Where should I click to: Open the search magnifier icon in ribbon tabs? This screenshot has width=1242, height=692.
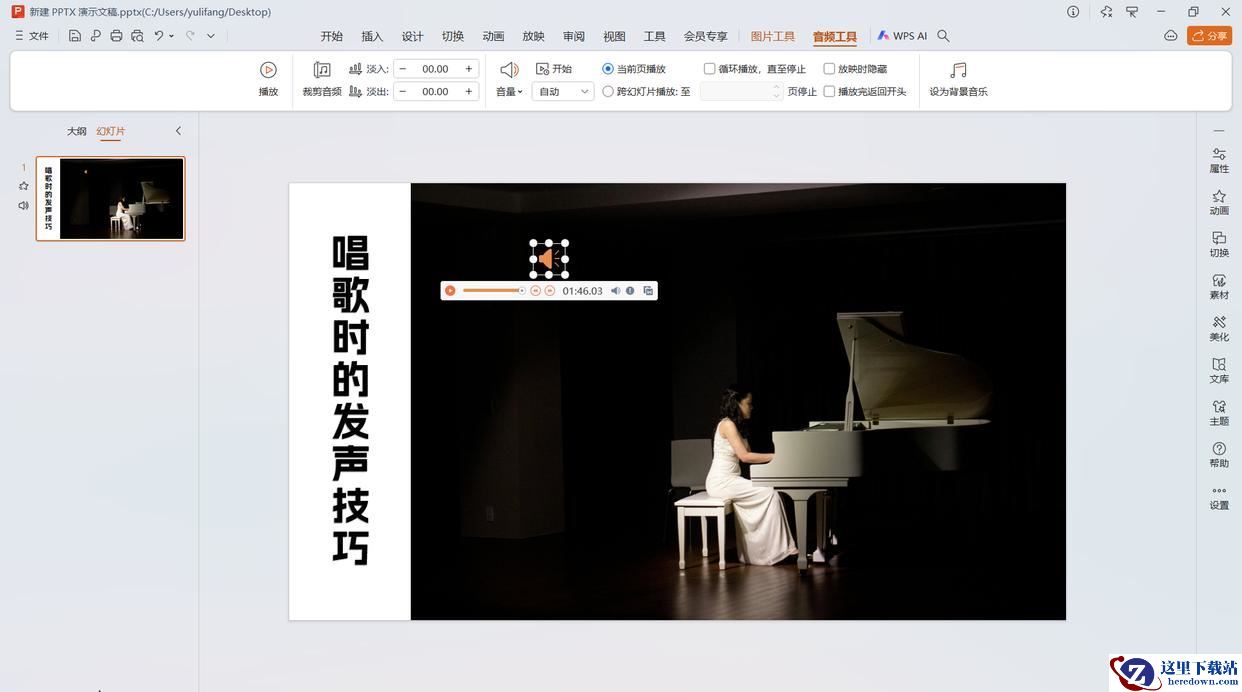(x=943, y=36)
